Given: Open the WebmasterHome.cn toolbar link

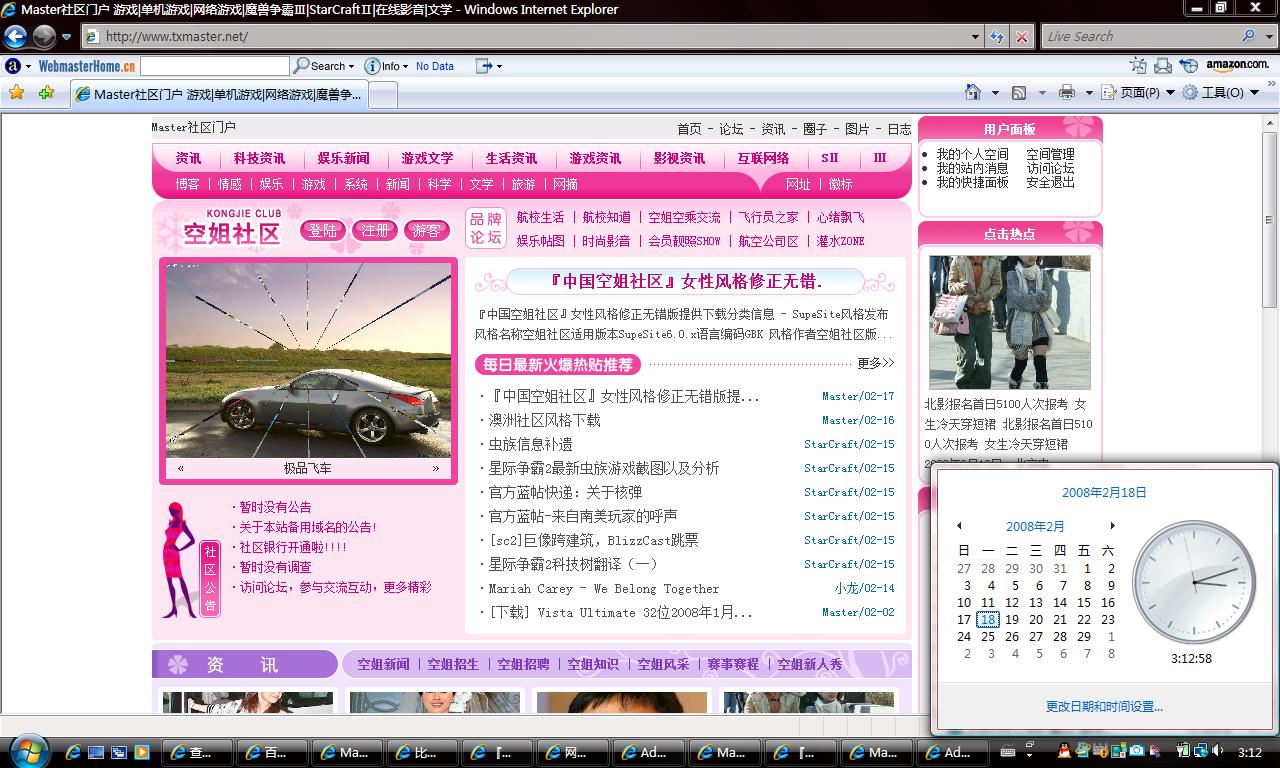Looking at the screenshot, I should pyautogui.click(x=87, y=66).
